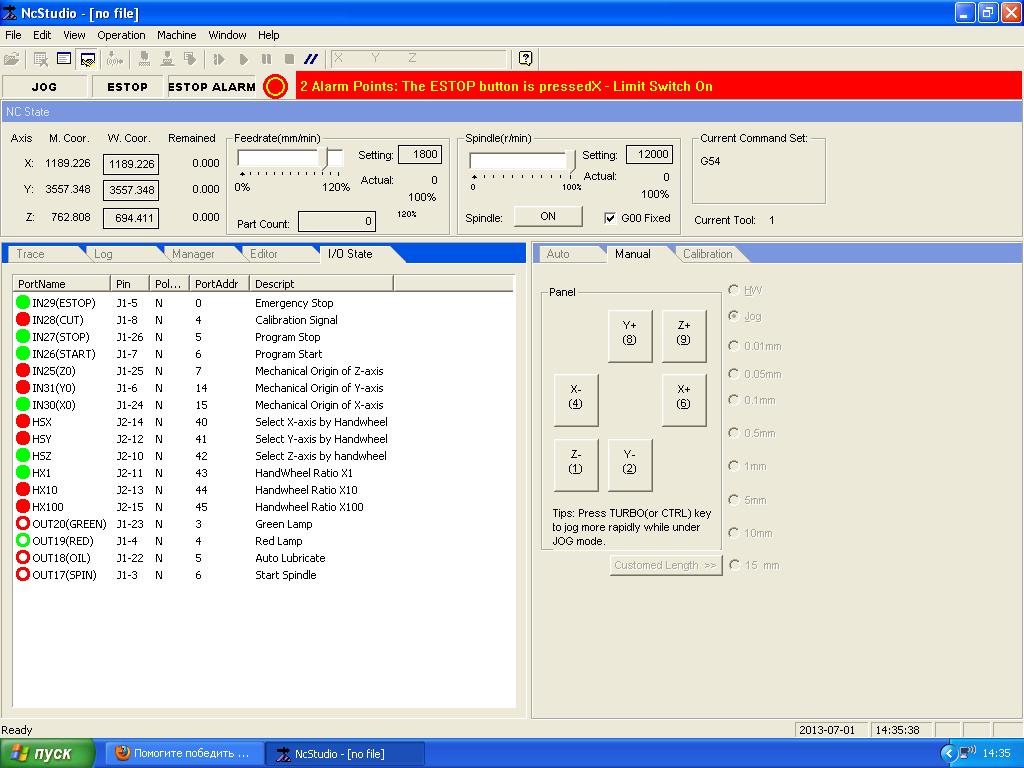Select the Jog radio button
Screen dimensions: 1024x768
click(734, 316)
